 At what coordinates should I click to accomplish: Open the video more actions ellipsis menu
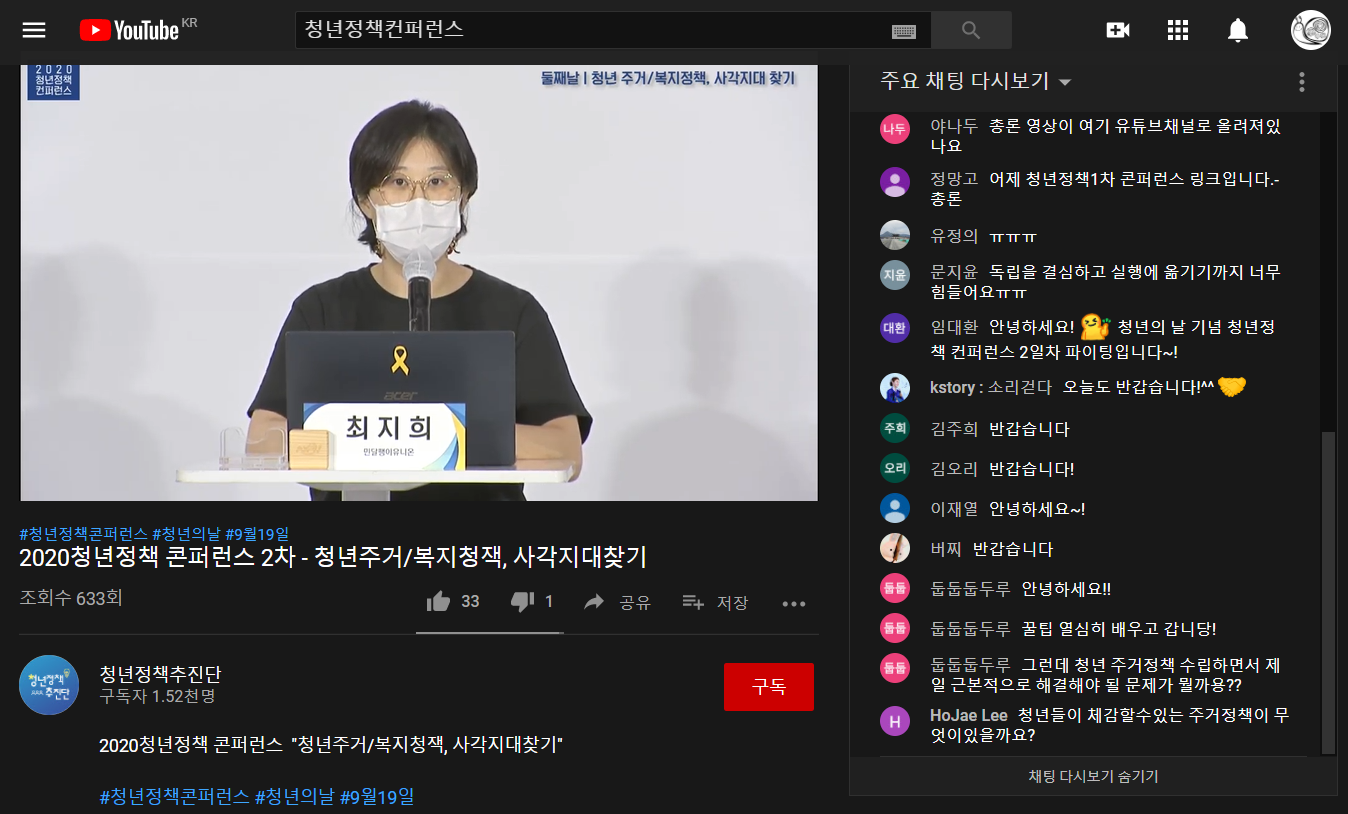tap(794, 603)
